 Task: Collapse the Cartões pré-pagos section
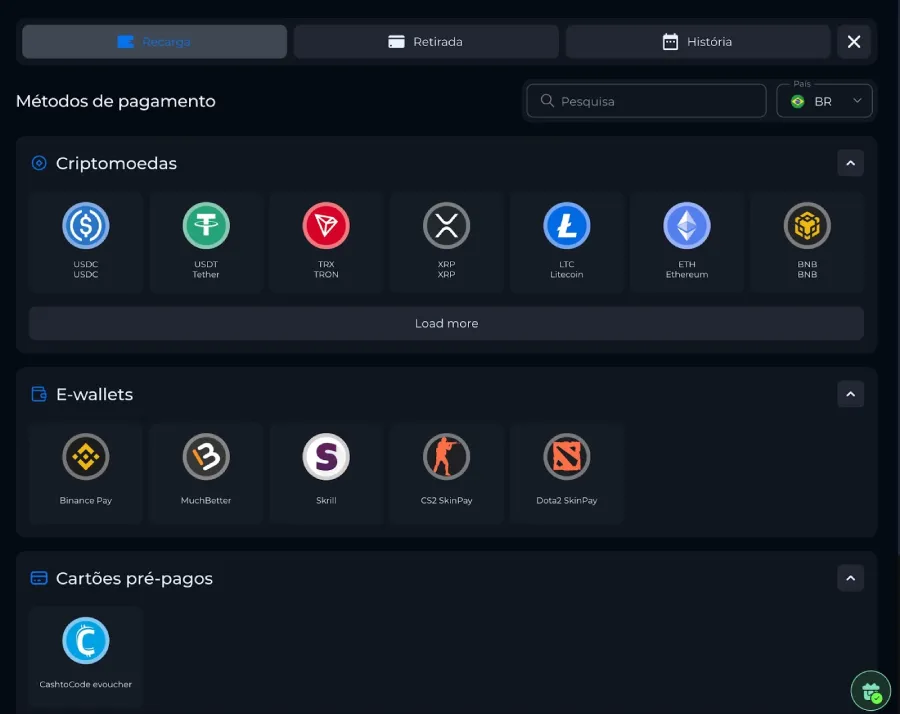pos(851,578)
